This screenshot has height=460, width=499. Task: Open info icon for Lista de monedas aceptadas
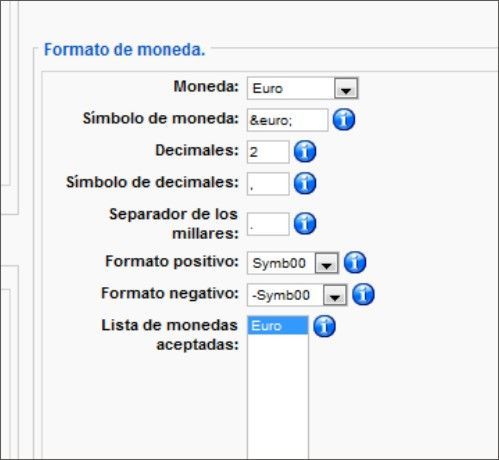coord(324,326)
